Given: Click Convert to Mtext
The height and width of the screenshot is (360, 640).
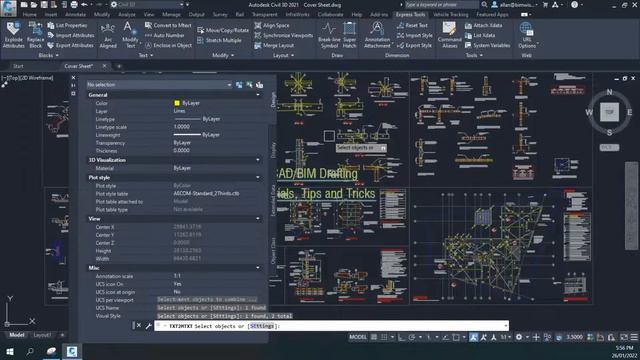Looking at the screenshot, I should coord(168,25).
